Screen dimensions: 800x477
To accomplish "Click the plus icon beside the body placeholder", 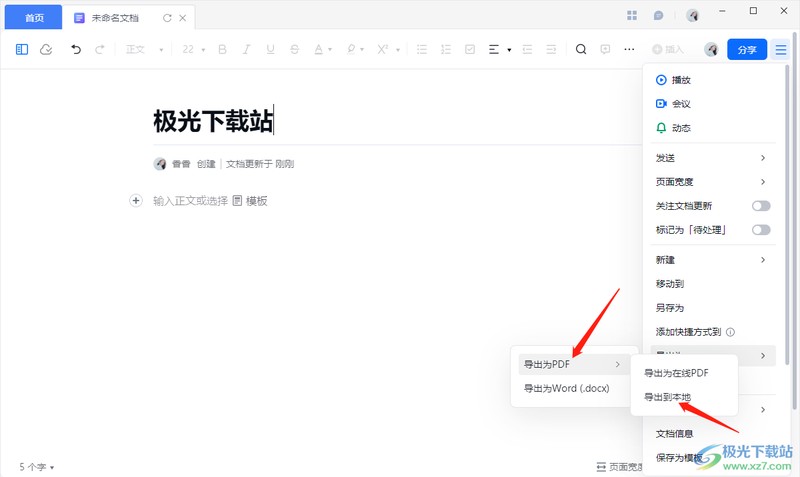I will (136, 200).
